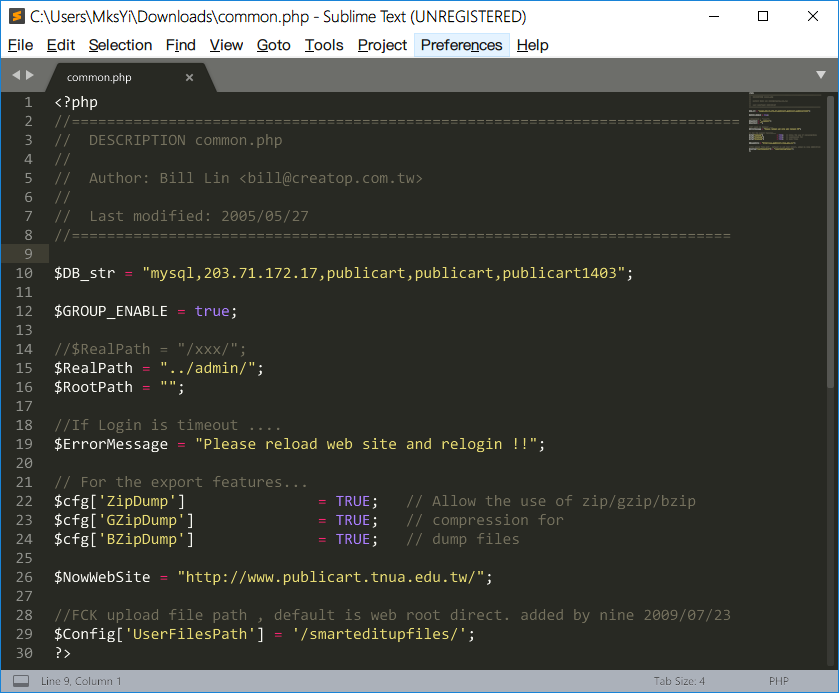Change the PHP syntax selector in status bar

tap(779, 681)
